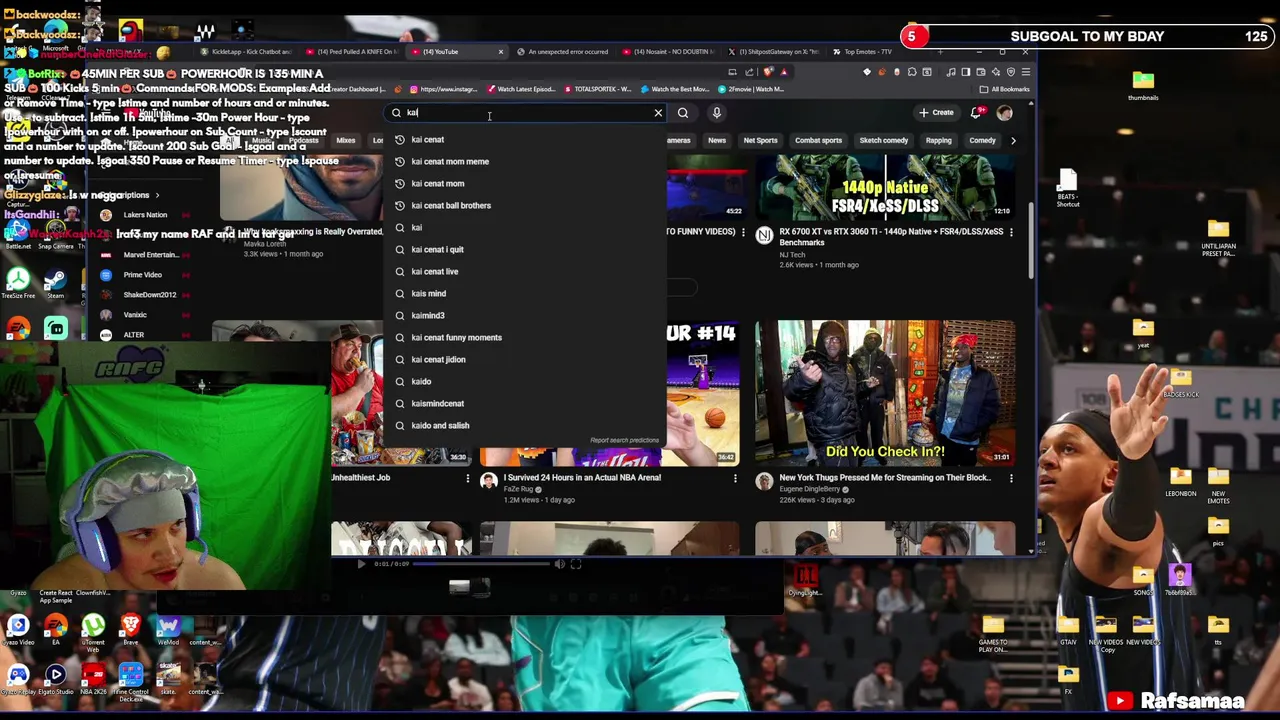Open options for 'I Survived 24 Hours' video
Viewport: 1280px width, 720px height.
tap(735, 479)
